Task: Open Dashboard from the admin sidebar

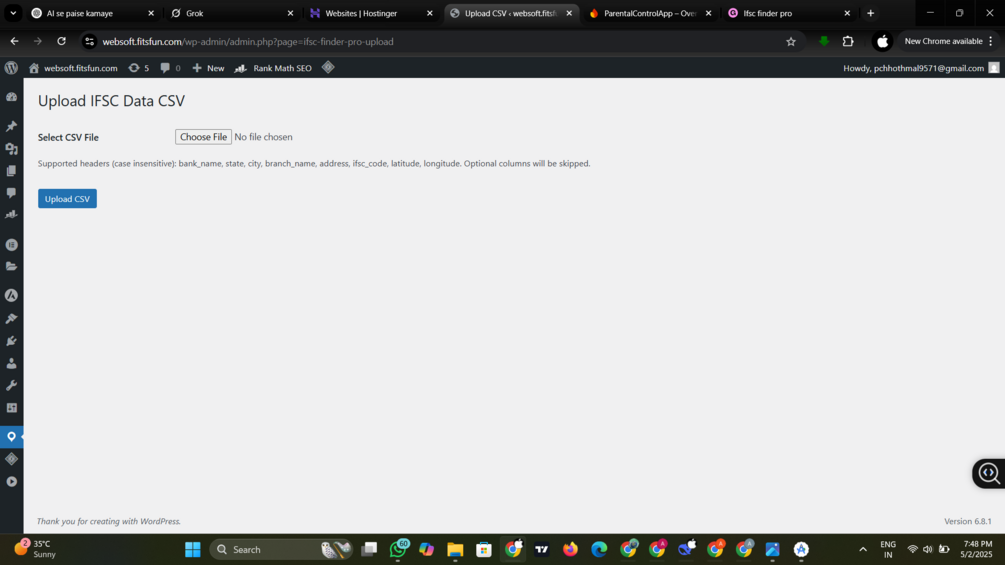Action: click(x=12, y=97)
